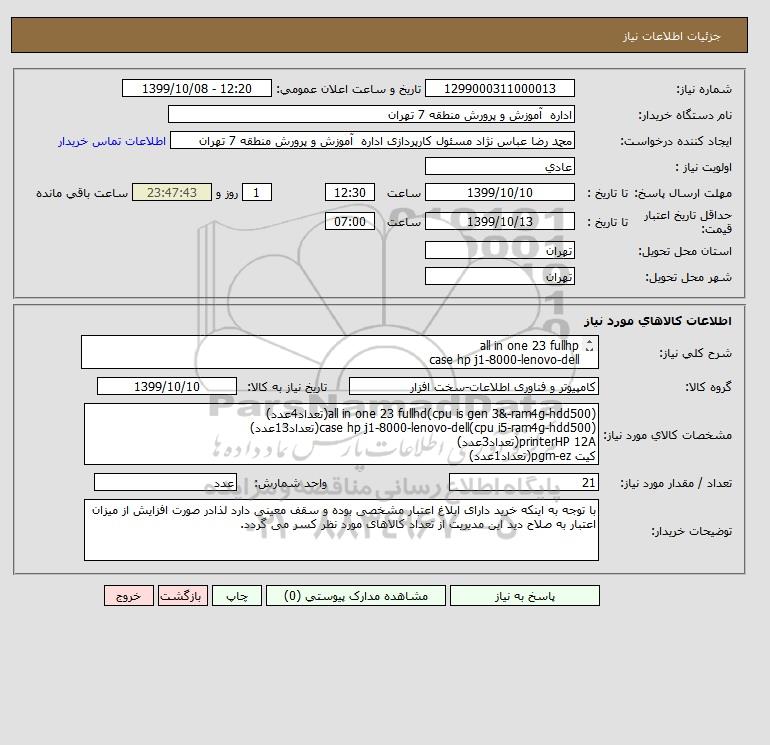Click the 'pgm-ez' kit specification line
Image resolution: width=770 pixels, height=745 pixels.
click(x=533, y=456)
